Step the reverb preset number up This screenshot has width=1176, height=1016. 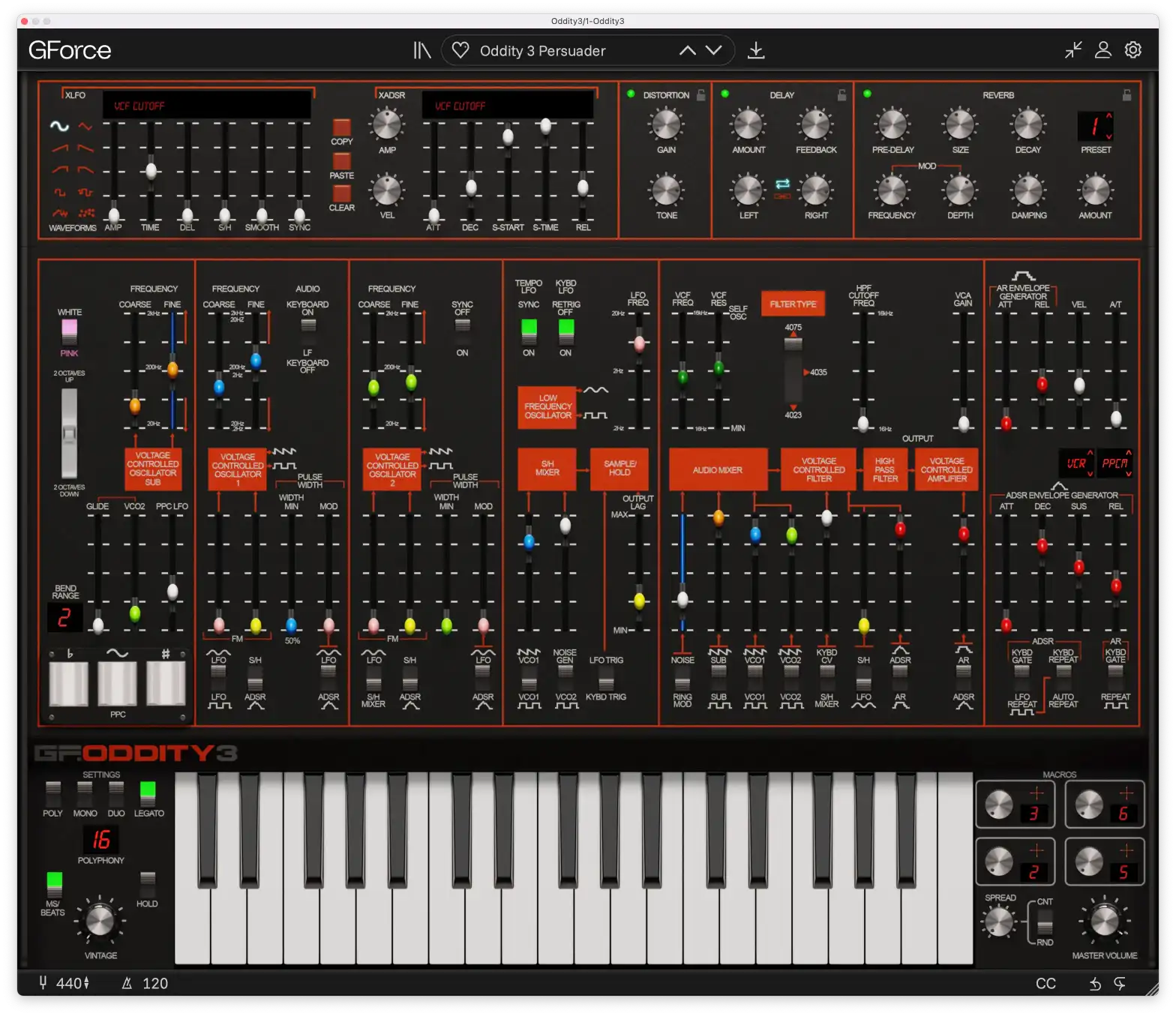point(1108,115)
